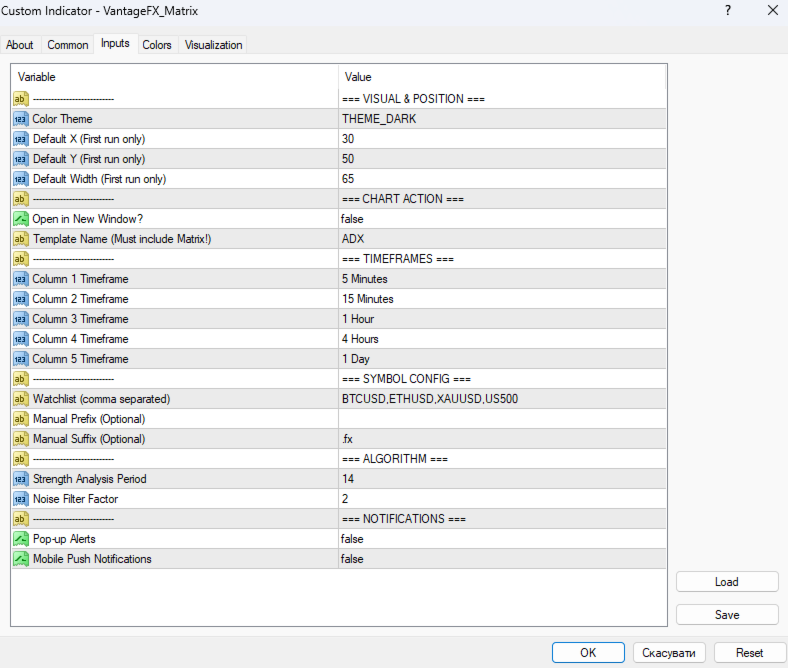Click the icon beside Column 3 Timeframe

21,319
